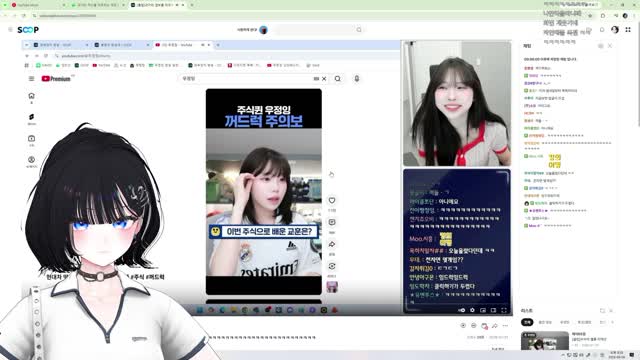Like the Shorts video with heart icon
The width and height of the screenshot is (640, 360).
332,200
